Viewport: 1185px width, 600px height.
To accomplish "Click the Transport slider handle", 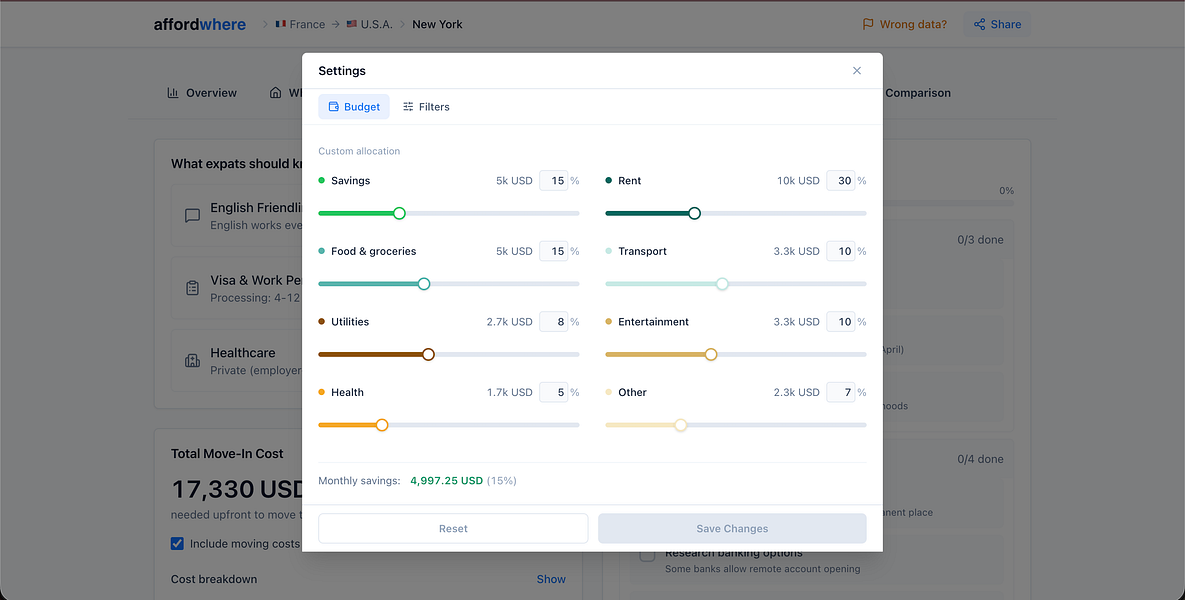I will tap(722, 284).
